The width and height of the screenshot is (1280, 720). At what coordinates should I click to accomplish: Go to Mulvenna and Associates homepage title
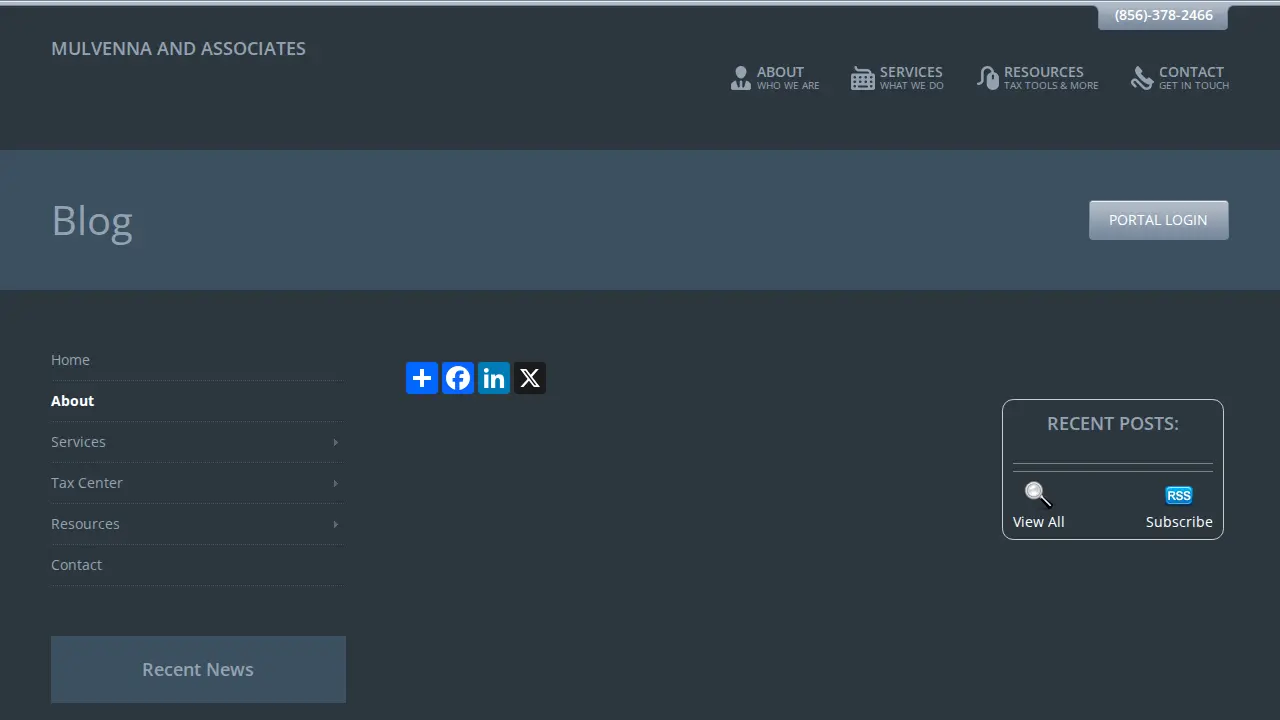(x=178, y=49)
